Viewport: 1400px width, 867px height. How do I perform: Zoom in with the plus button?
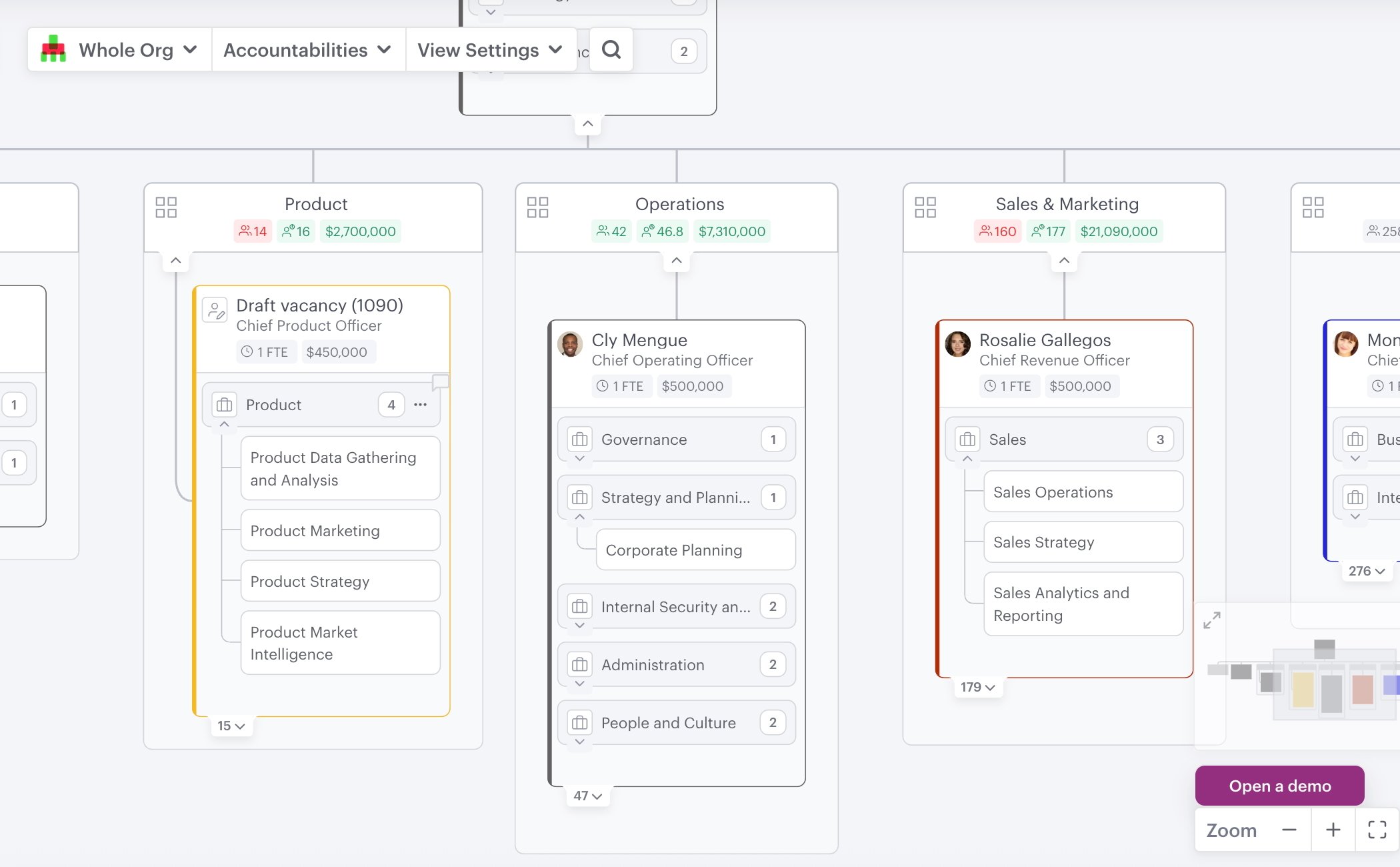point(1333,830)
